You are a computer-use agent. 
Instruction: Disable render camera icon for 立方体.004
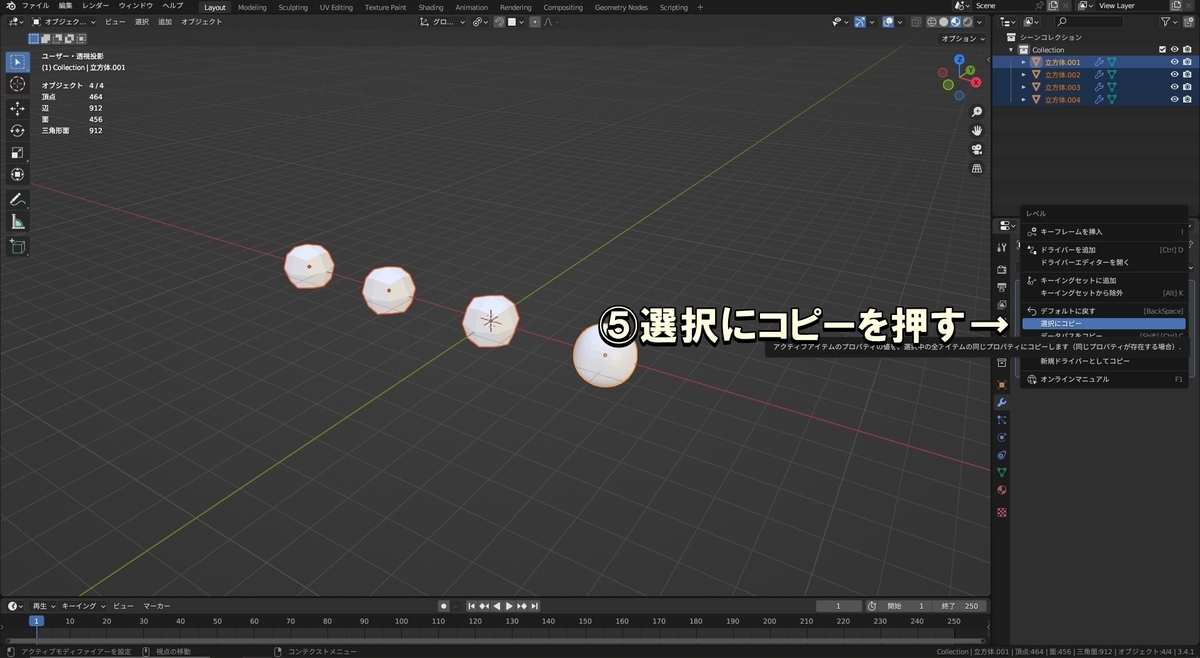[1187, 100]
